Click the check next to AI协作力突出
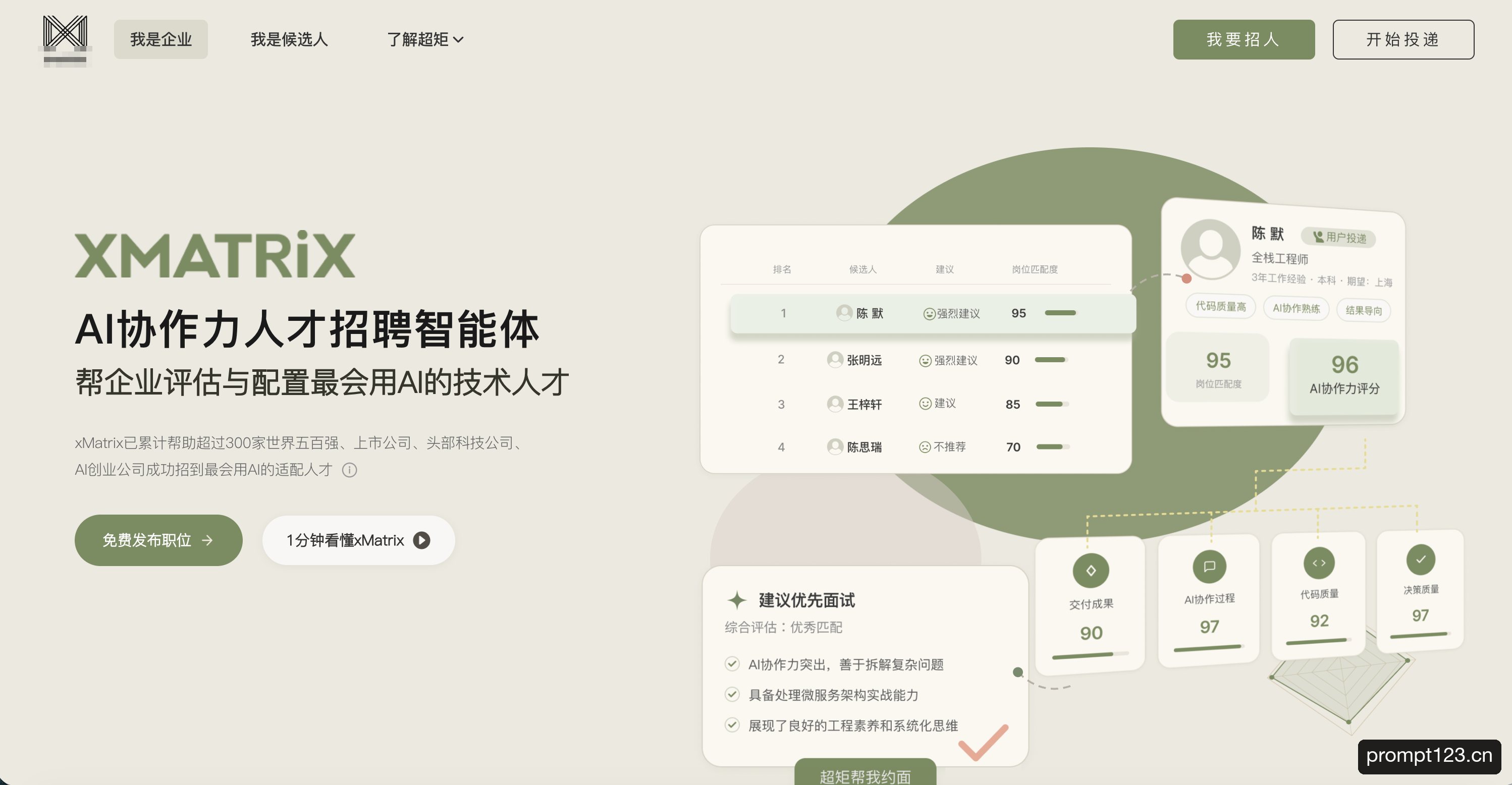The width and height of the screenshot is (1512, 785). pos(732,663)
